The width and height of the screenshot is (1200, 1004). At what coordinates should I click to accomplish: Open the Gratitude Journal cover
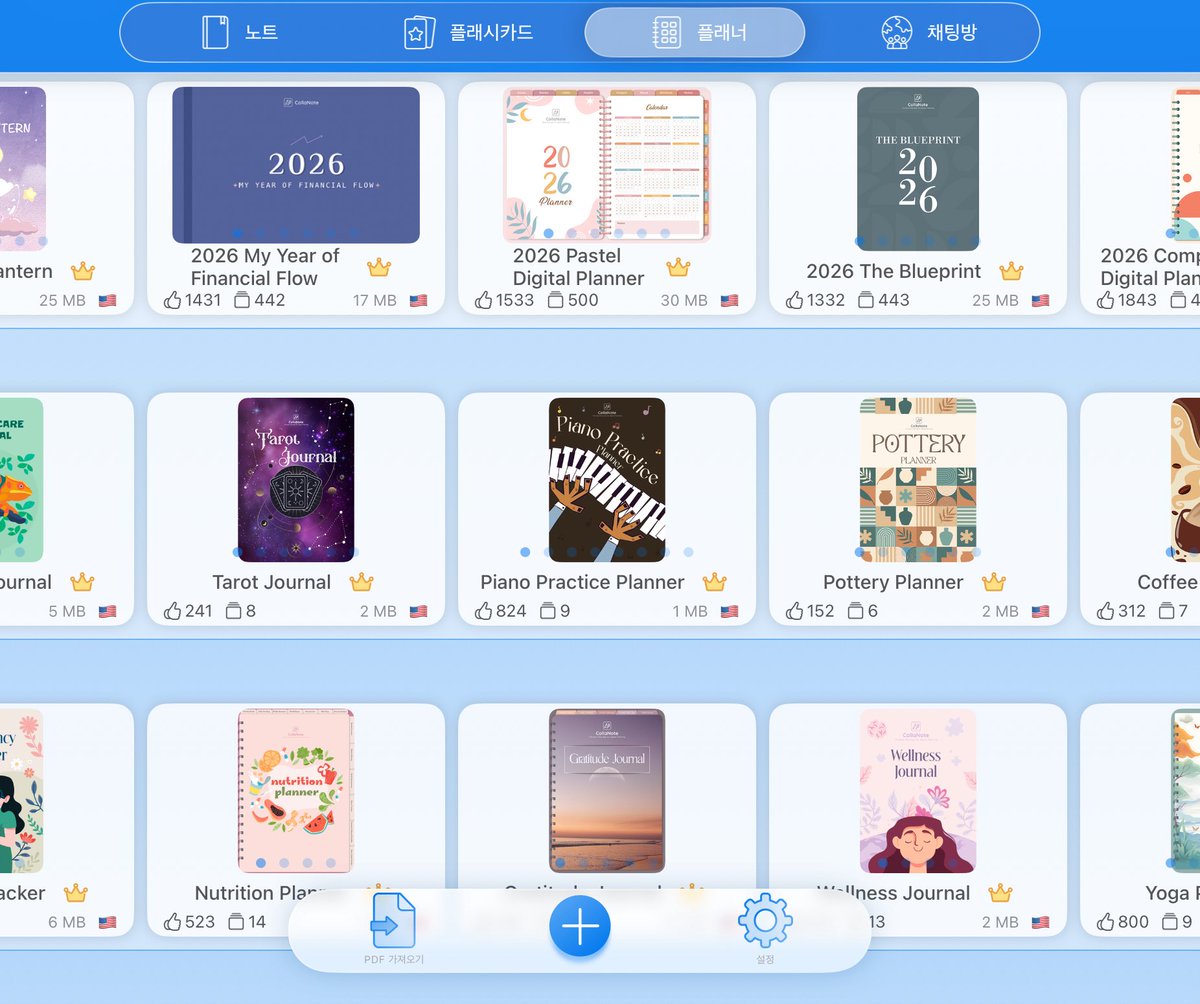pos(607,790)
